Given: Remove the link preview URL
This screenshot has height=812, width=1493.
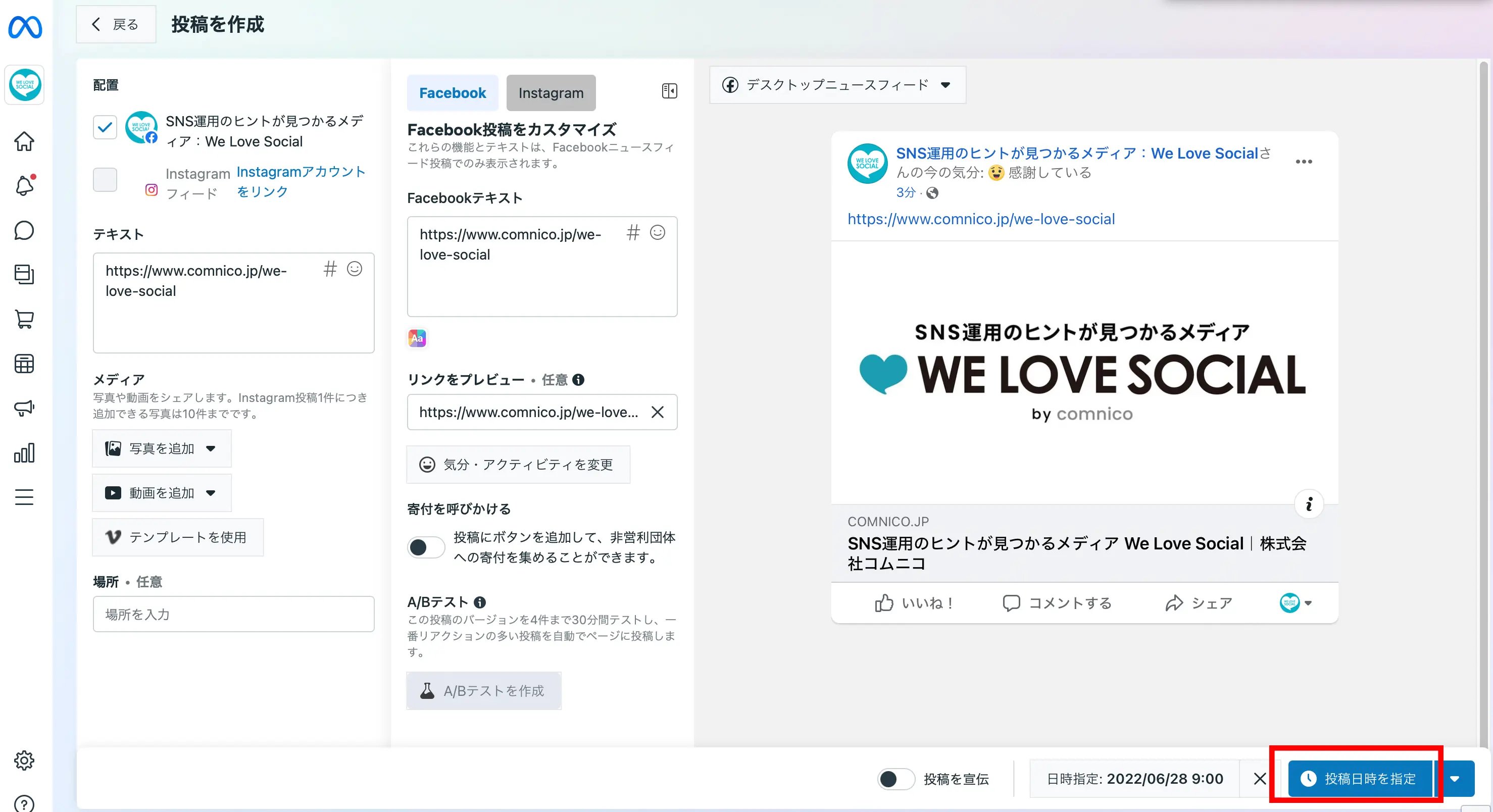Looking at the screenshot, I should click(x=657, y=412).
